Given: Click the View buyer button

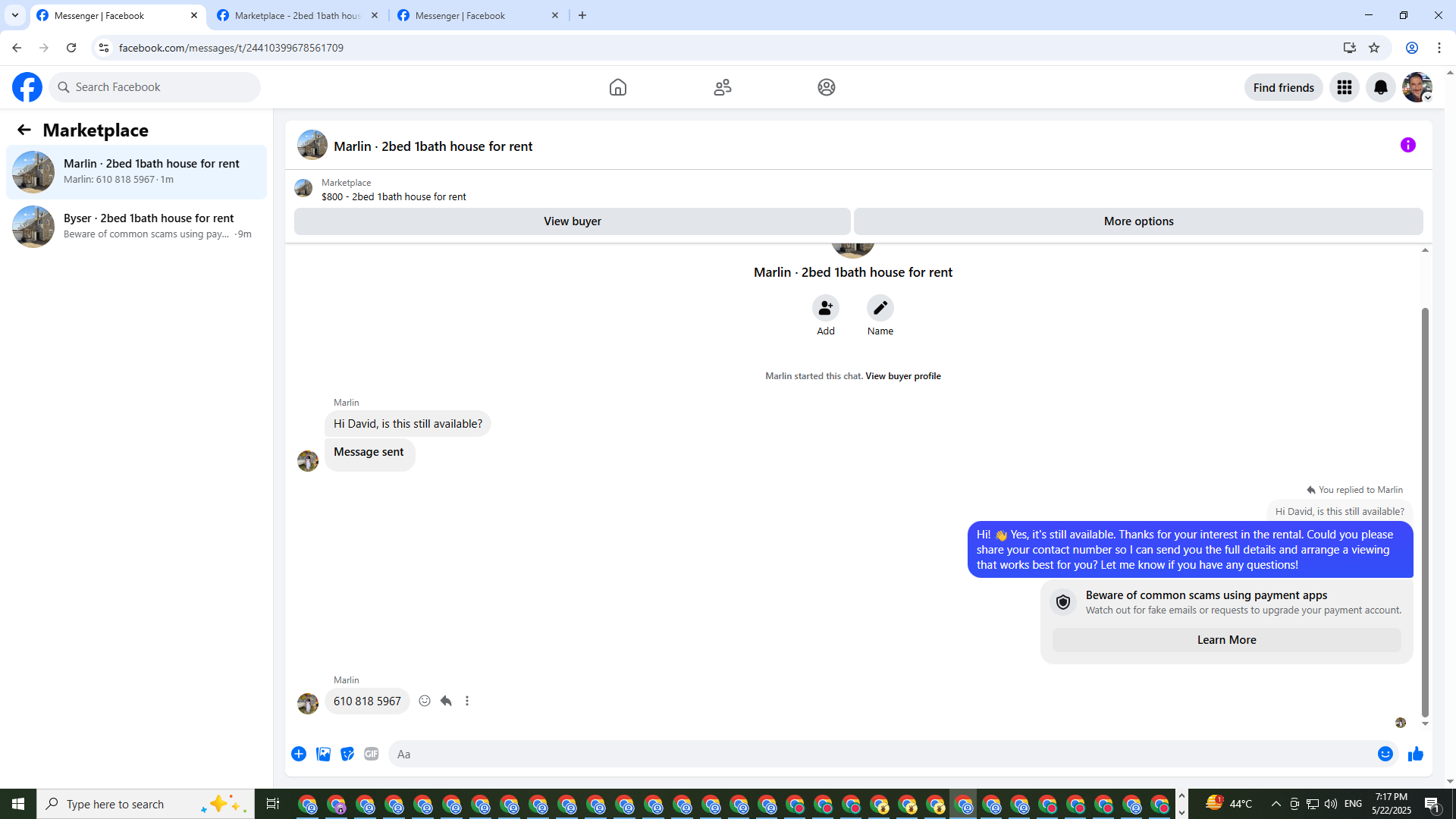Looking at the screenshot, I should pyautogui.click(x=573, y=221).
